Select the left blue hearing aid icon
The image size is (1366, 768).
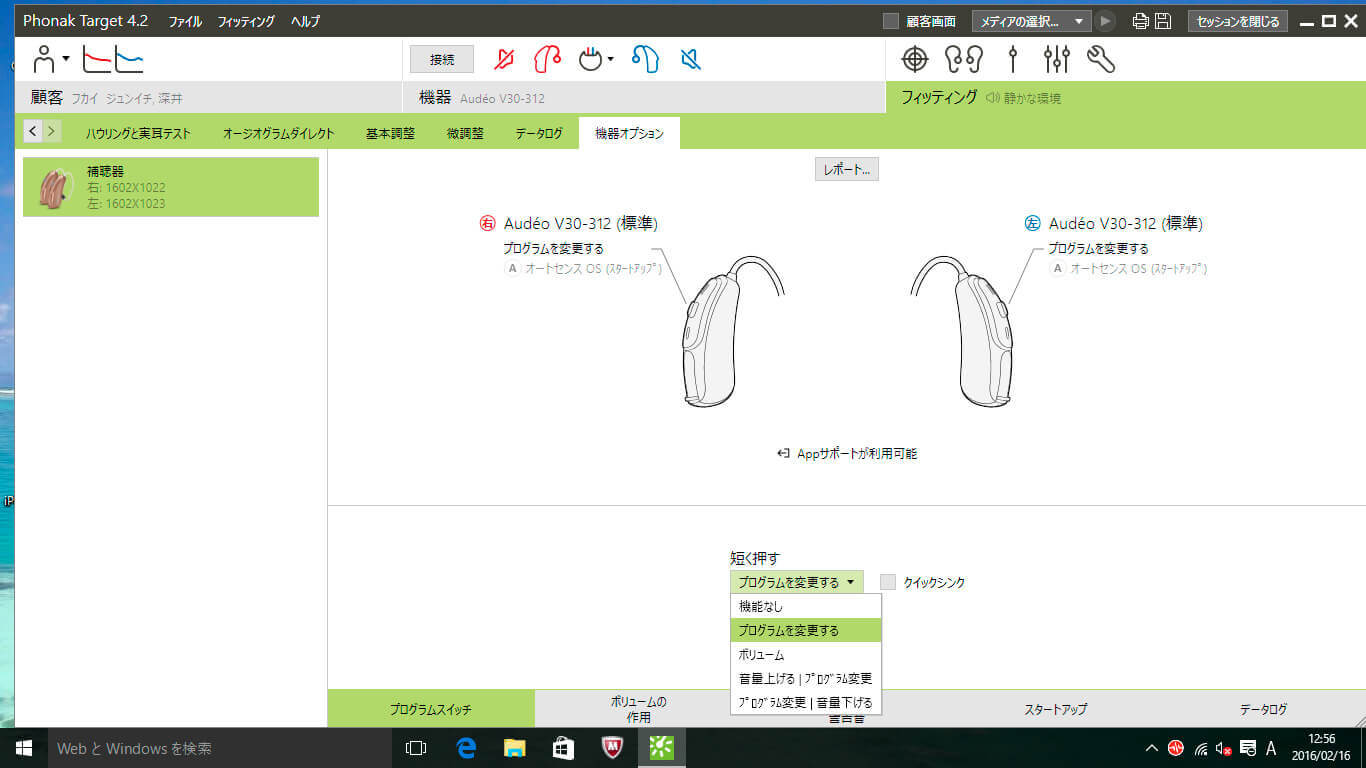pyautogui.click(x=646, y=59)
